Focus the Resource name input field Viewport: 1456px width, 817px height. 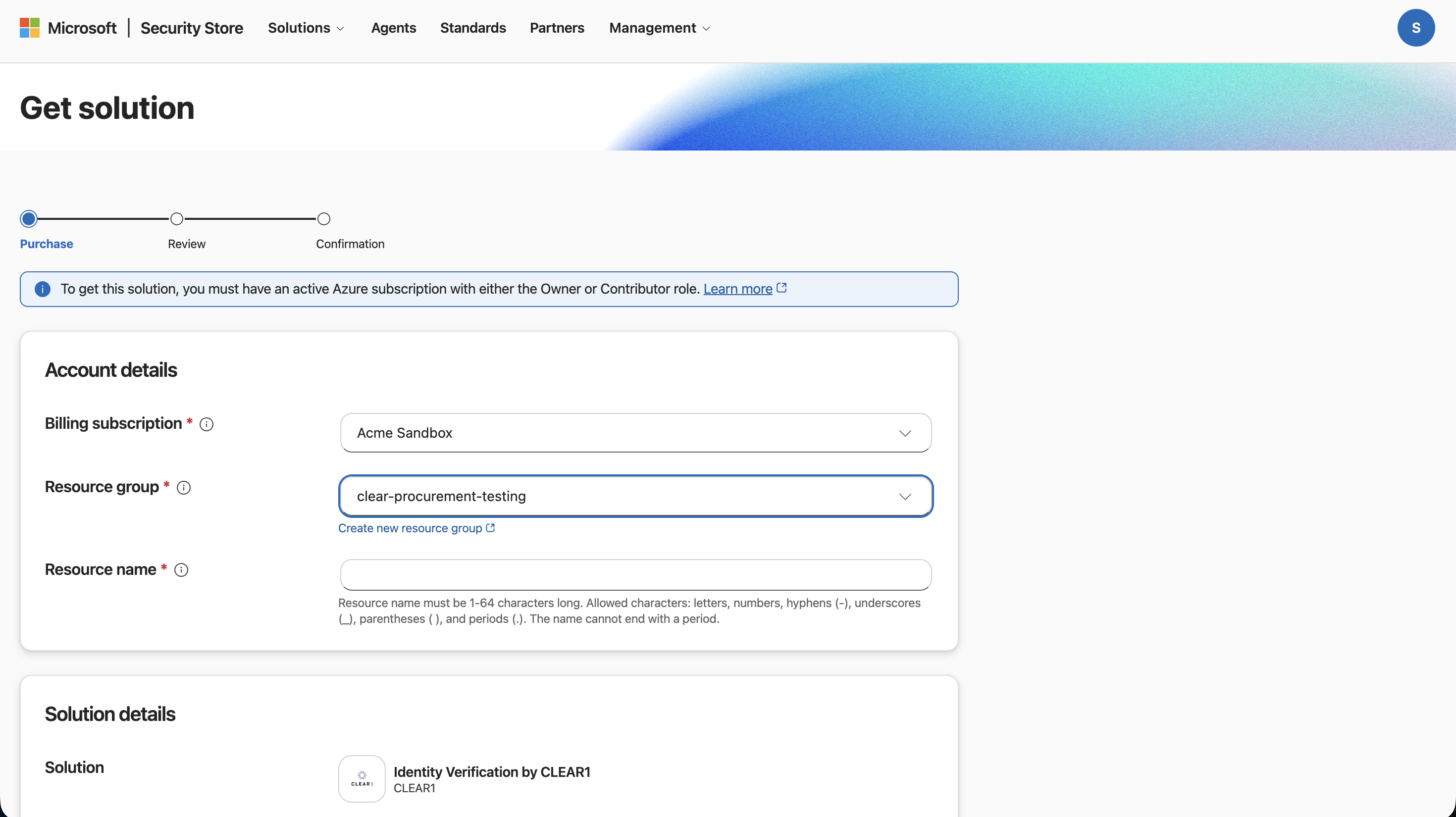pyautogui.click(x=635, y=574)
